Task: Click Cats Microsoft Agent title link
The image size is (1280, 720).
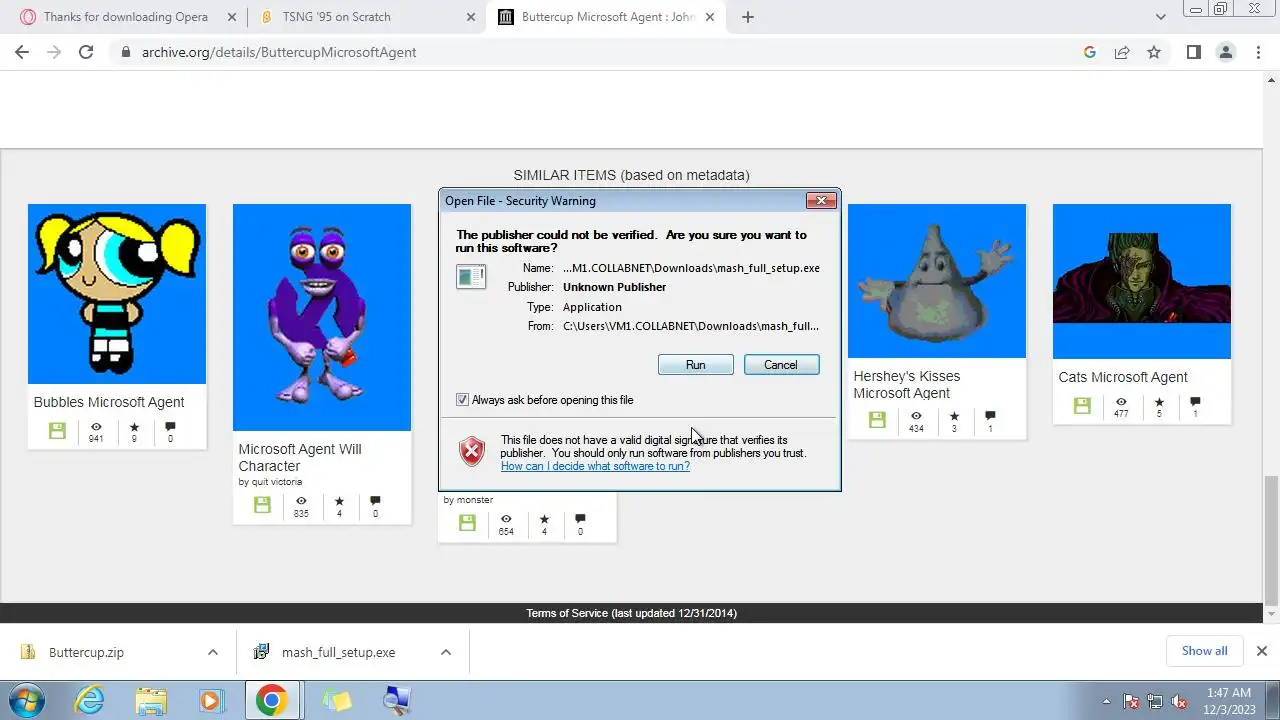Action: [x=1123, y=377]
